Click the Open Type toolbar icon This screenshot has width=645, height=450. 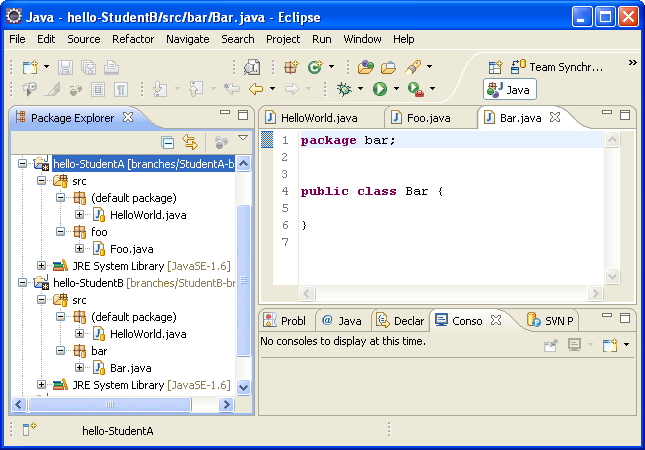click(366, 67)
